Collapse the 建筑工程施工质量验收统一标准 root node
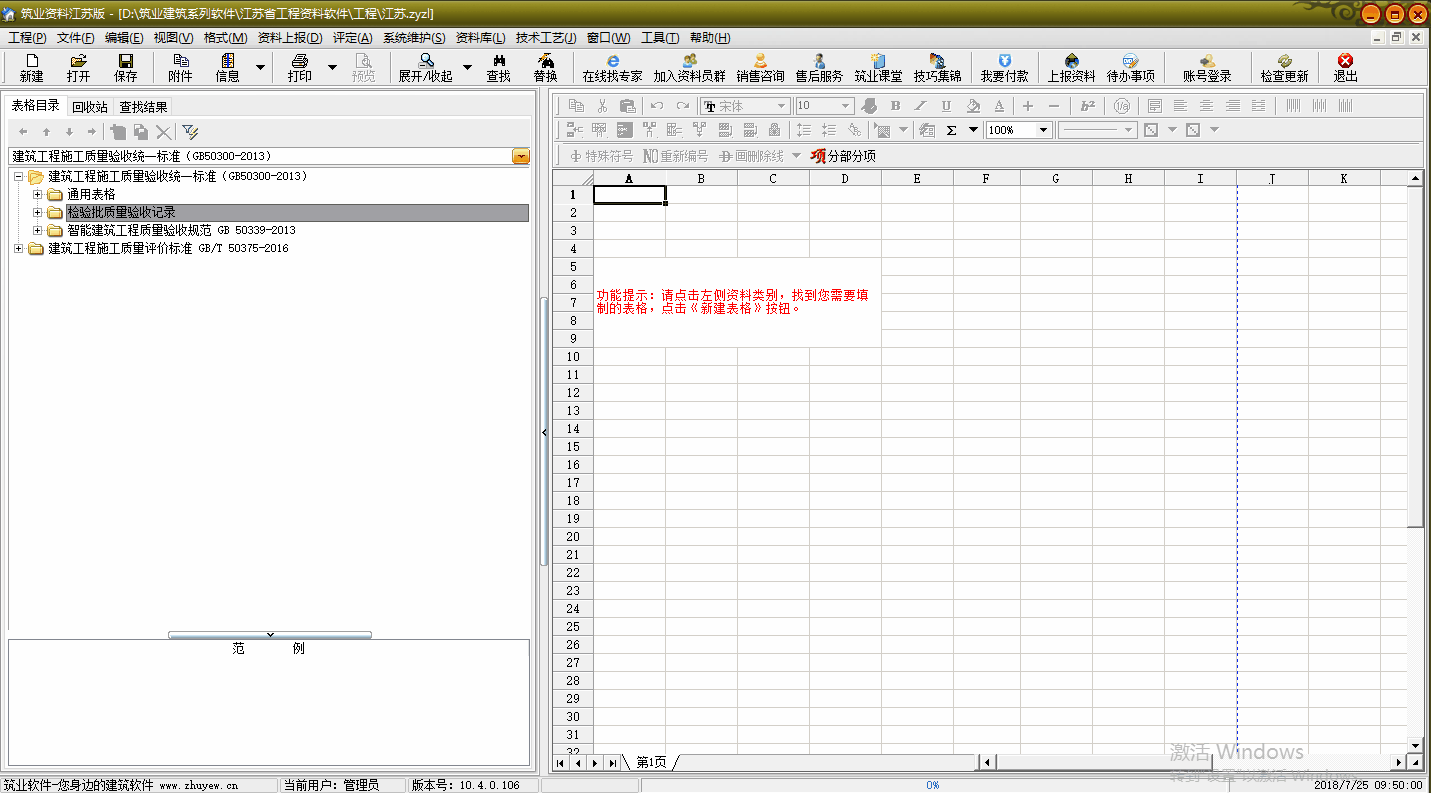The height and width of the screenshot is (793, 1431). 19,176
